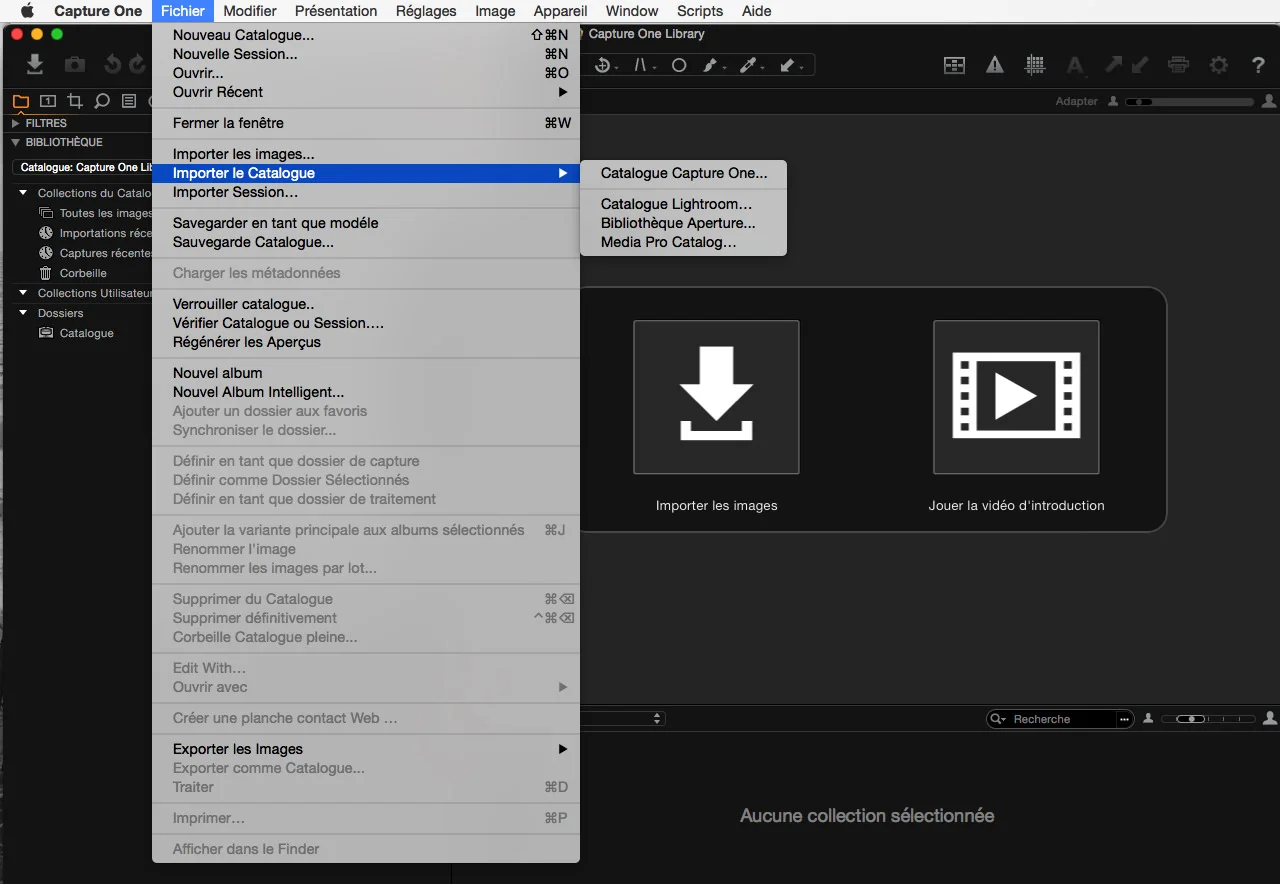
Task: Select Verrouiller catalogue.. menu item
Action: [x=366, y=304]
